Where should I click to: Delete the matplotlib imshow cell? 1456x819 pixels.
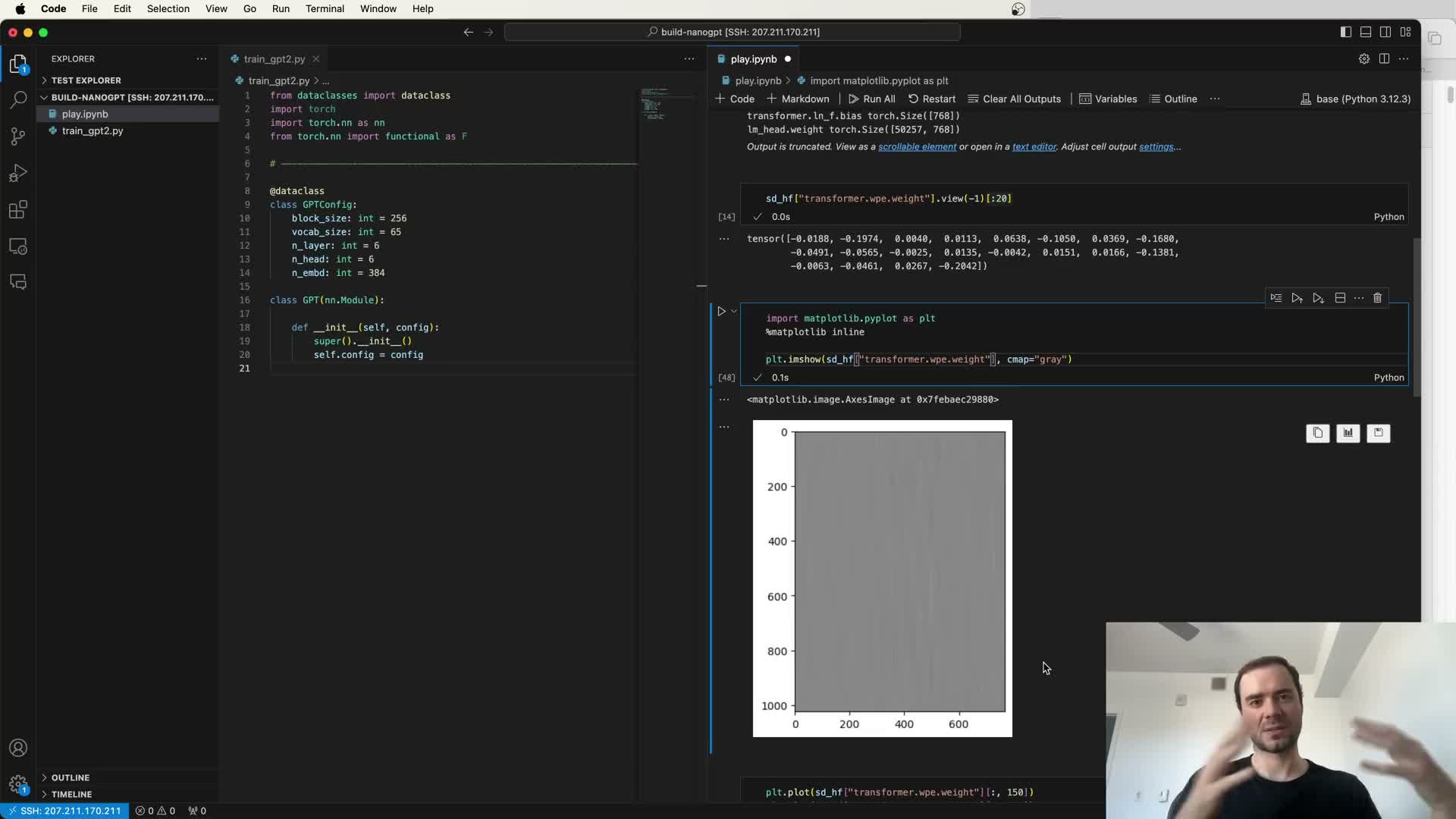pyautogui.click(x=1377, y=298)
